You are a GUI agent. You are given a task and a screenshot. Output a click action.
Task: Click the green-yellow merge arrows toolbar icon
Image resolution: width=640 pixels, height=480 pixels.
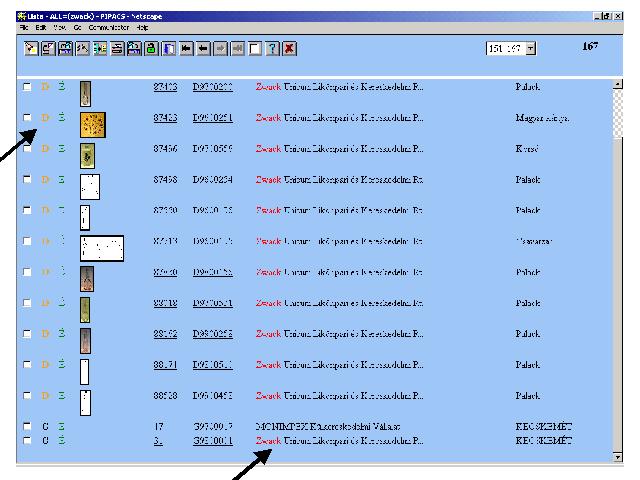pos(100,49)
